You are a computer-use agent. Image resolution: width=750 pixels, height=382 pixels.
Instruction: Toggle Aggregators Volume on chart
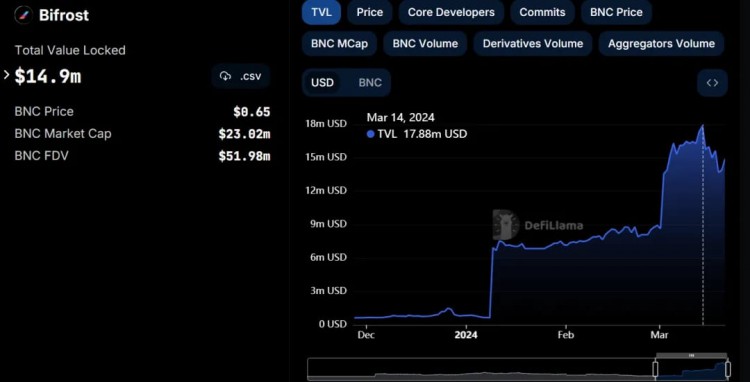click(661, 44)
